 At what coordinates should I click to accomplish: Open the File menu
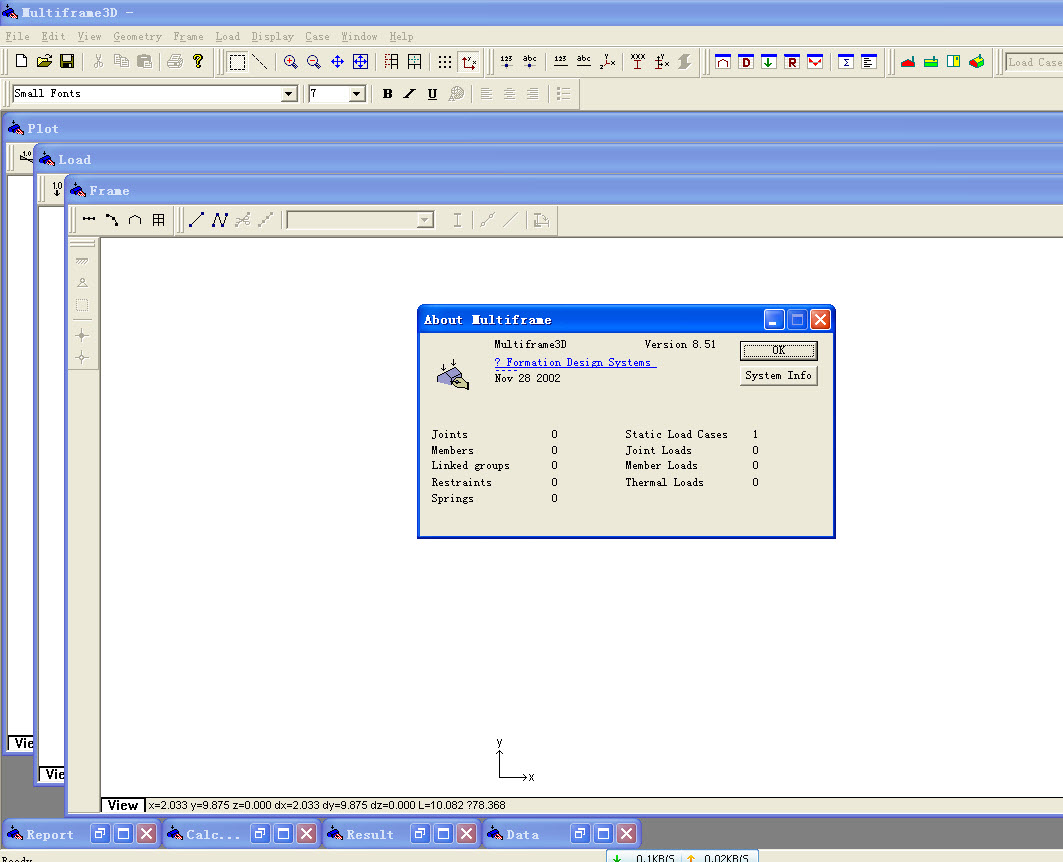(x=18, y=37)
